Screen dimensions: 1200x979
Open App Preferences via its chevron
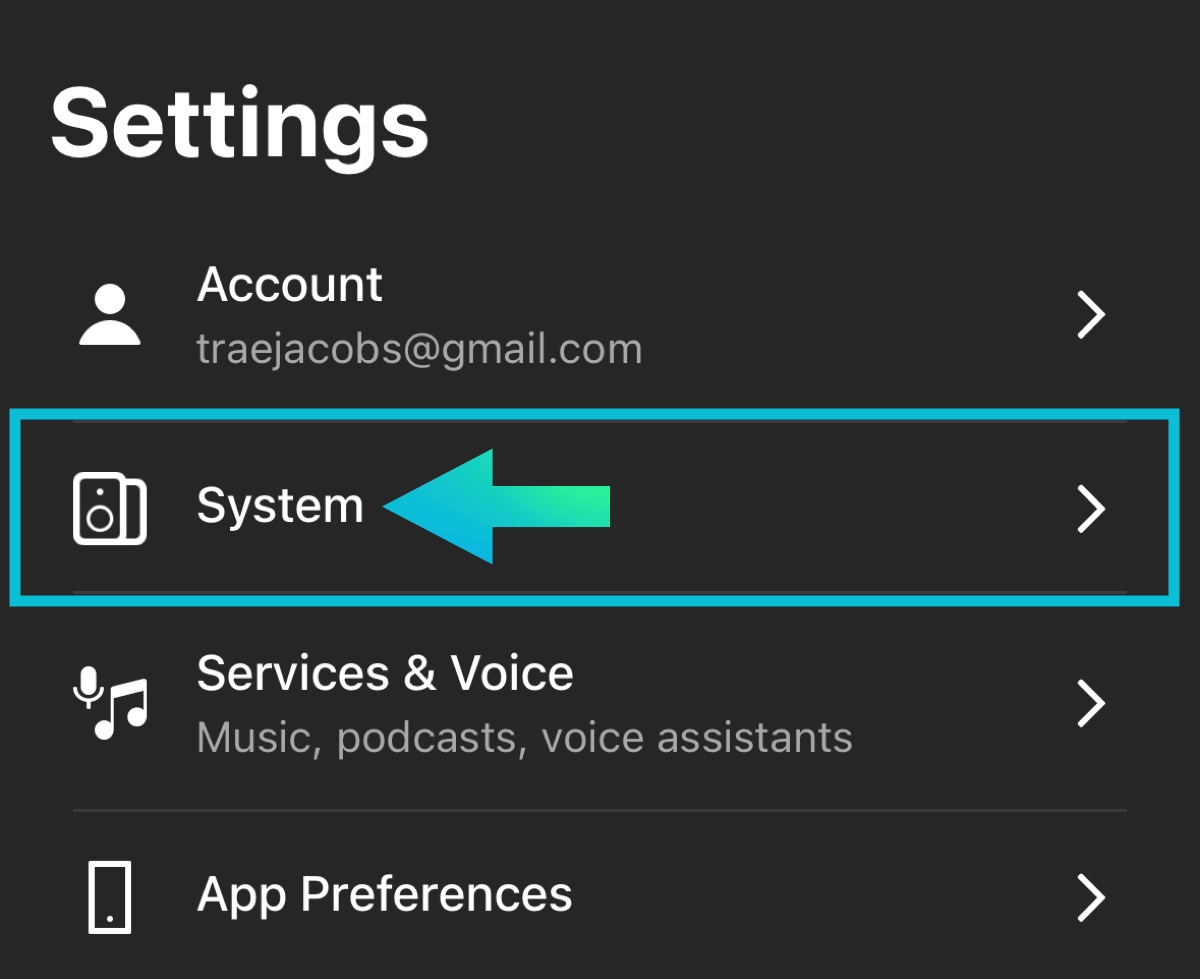[1090, 897]
